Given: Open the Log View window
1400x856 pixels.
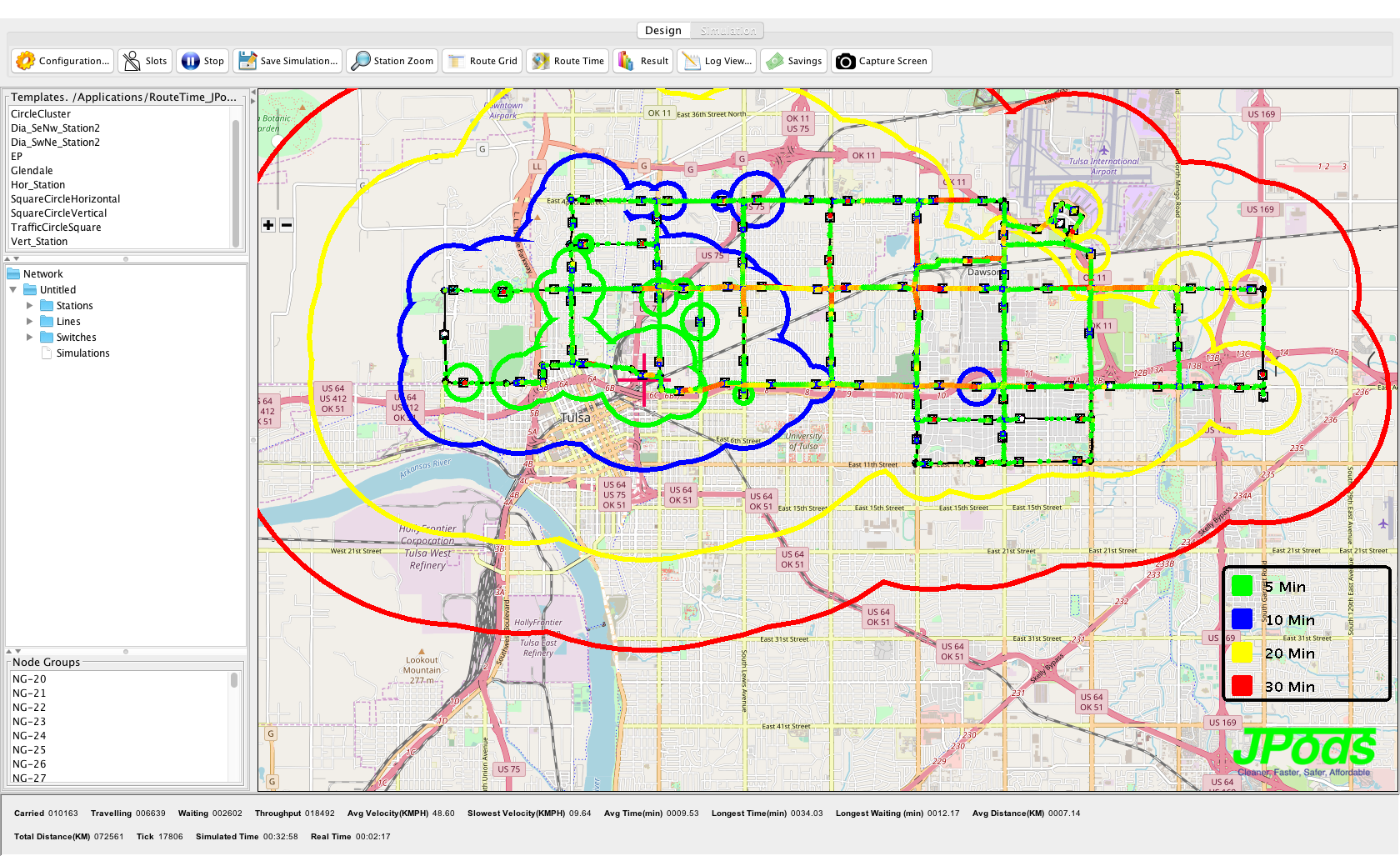Looking at the screenshot, I should pos(691,61).
